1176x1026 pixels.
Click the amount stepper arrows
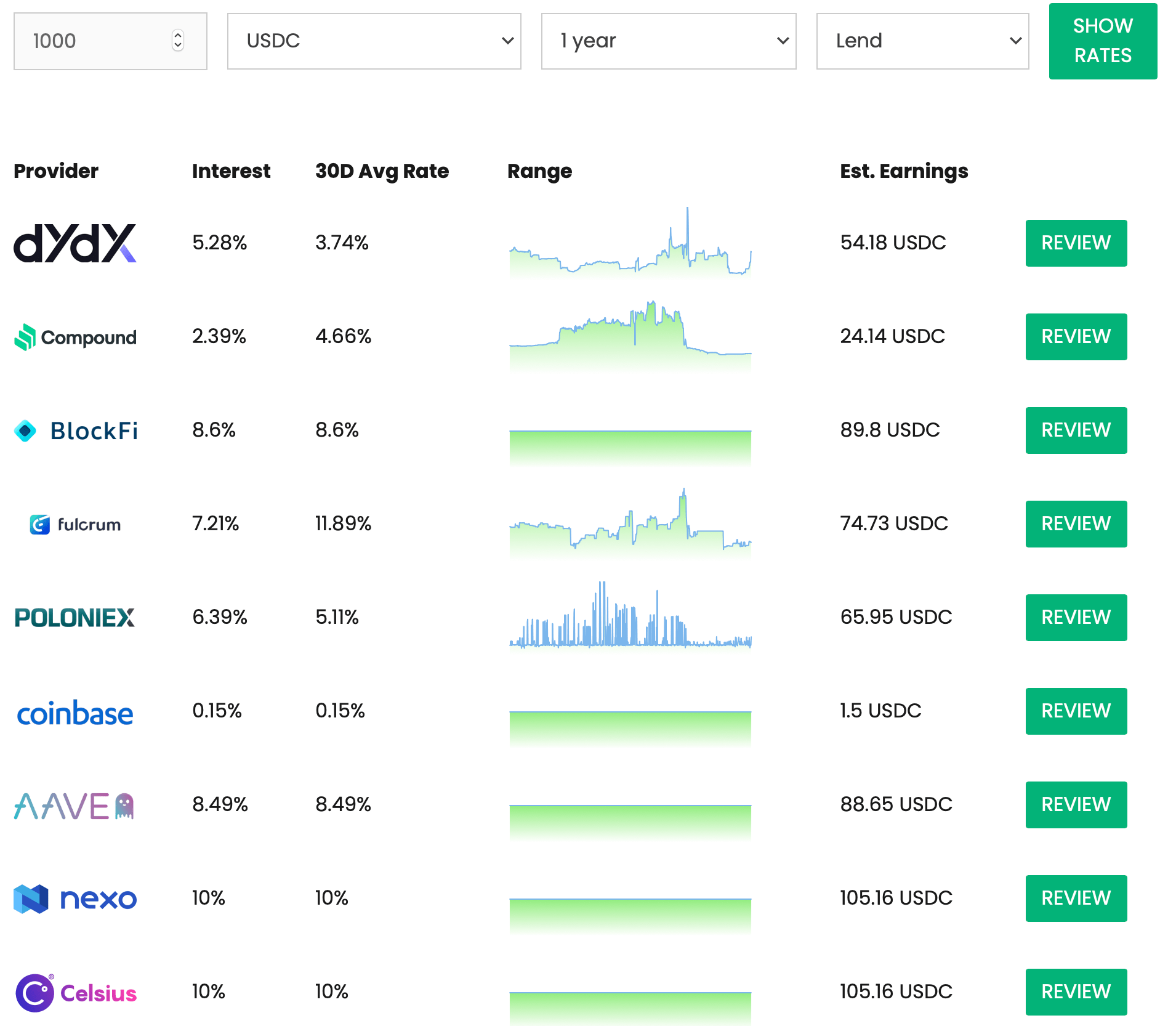(x=178, y=41)
